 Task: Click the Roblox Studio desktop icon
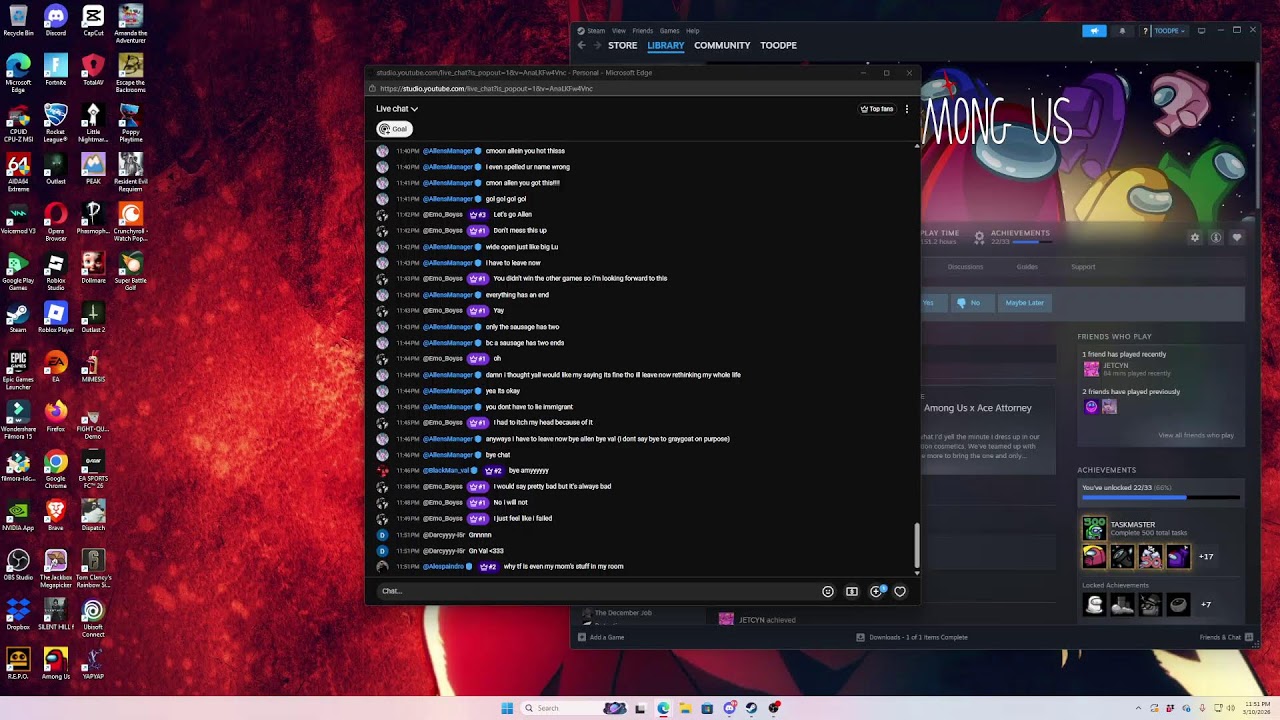(x=55, y=272)
